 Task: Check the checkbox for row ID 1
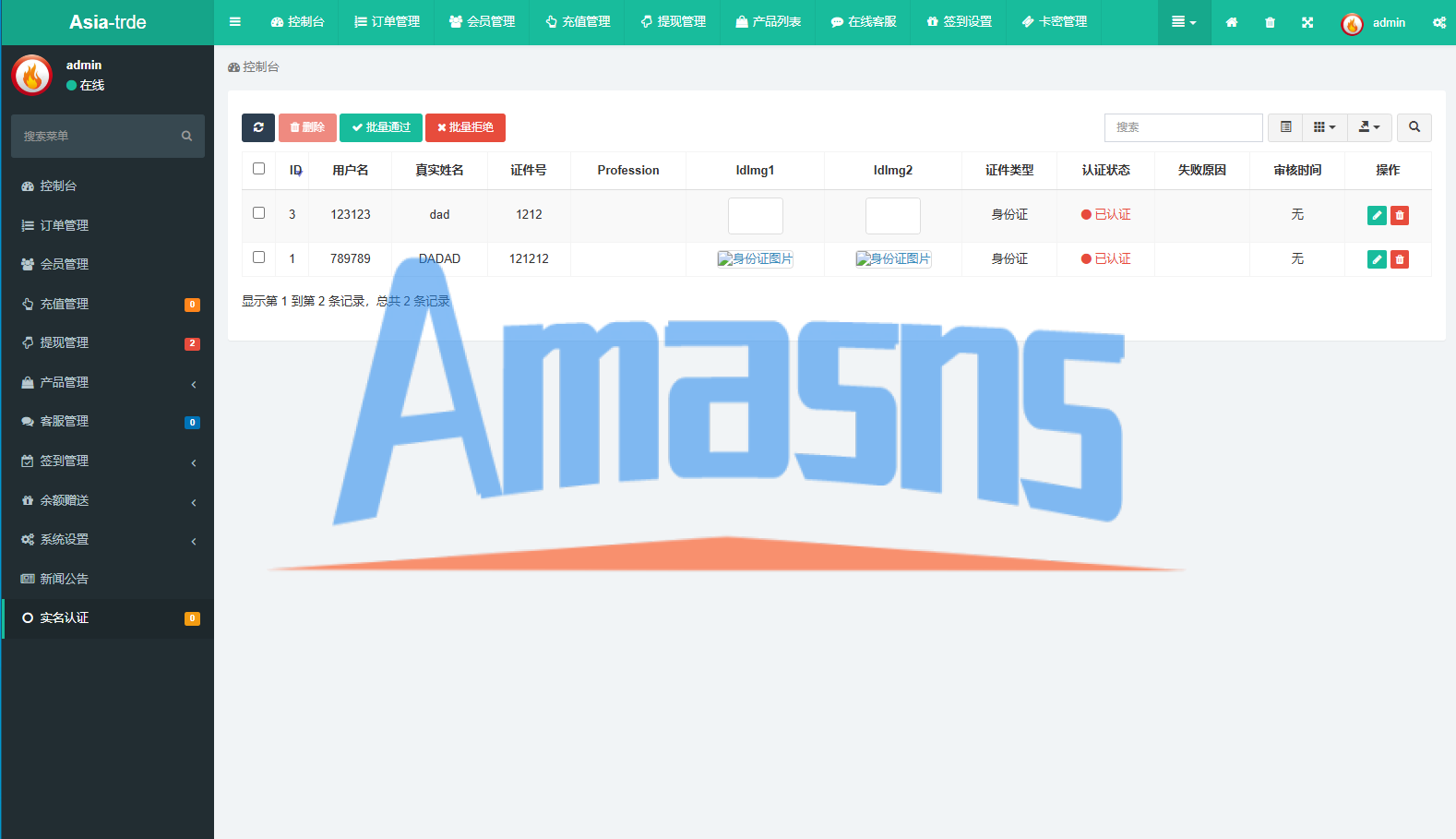pos(258,258)
